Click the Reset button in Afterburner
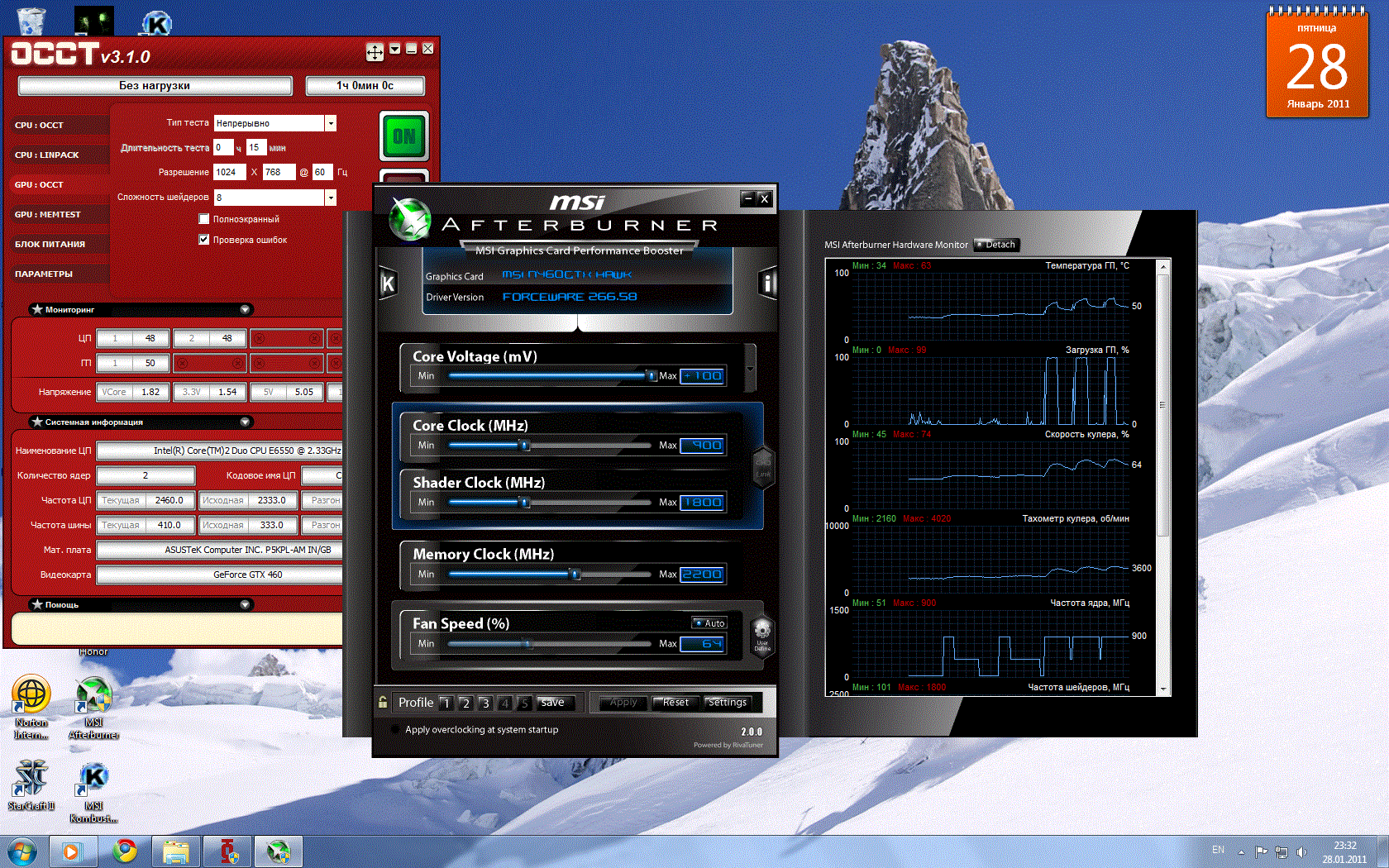This screenshot has height=868, width=1389. pyautogui.click(x=675, y=703)
